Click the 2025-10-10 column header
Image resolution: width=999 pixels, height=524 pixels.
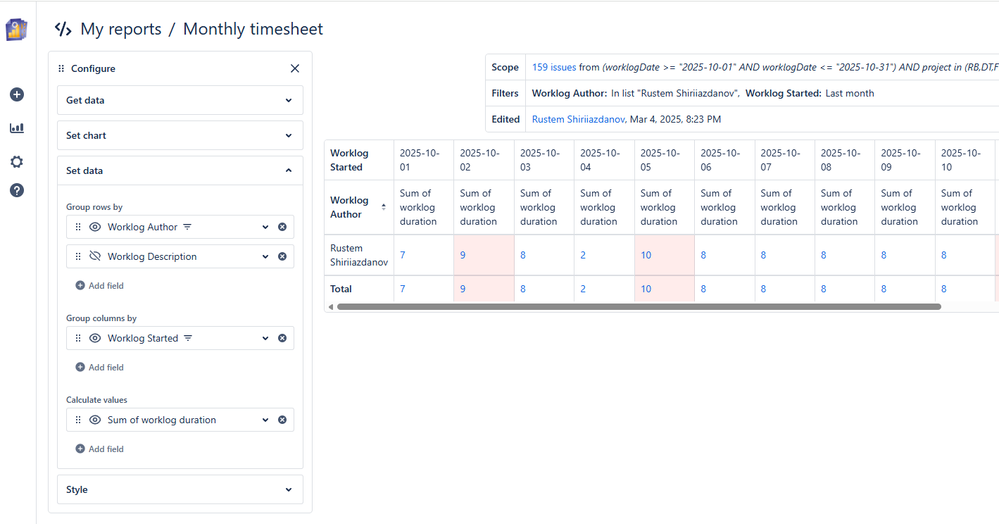coord(965,160)
